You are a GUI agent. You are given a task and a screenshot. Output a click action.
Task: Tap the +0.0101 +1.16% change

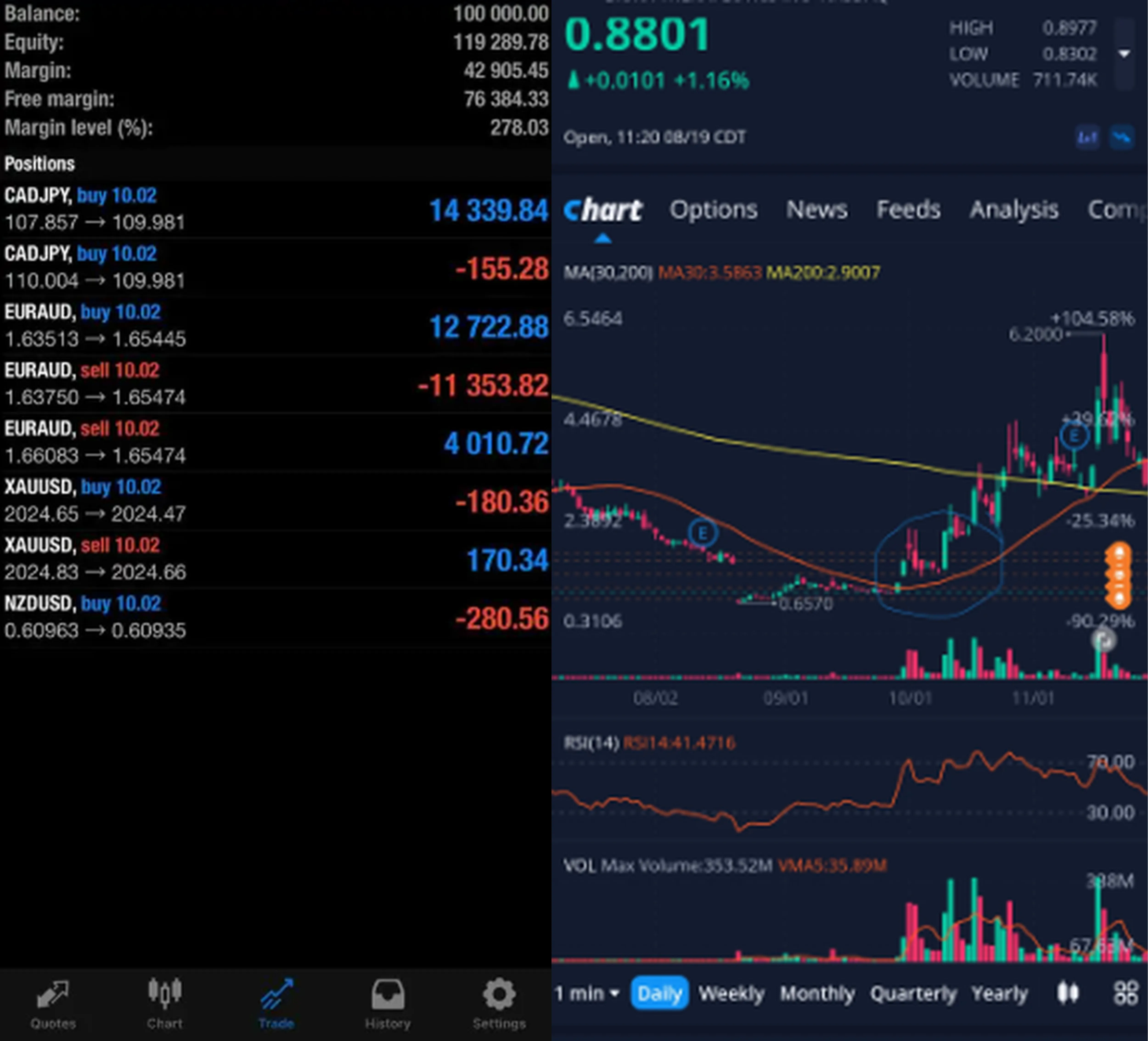[658, 81]
